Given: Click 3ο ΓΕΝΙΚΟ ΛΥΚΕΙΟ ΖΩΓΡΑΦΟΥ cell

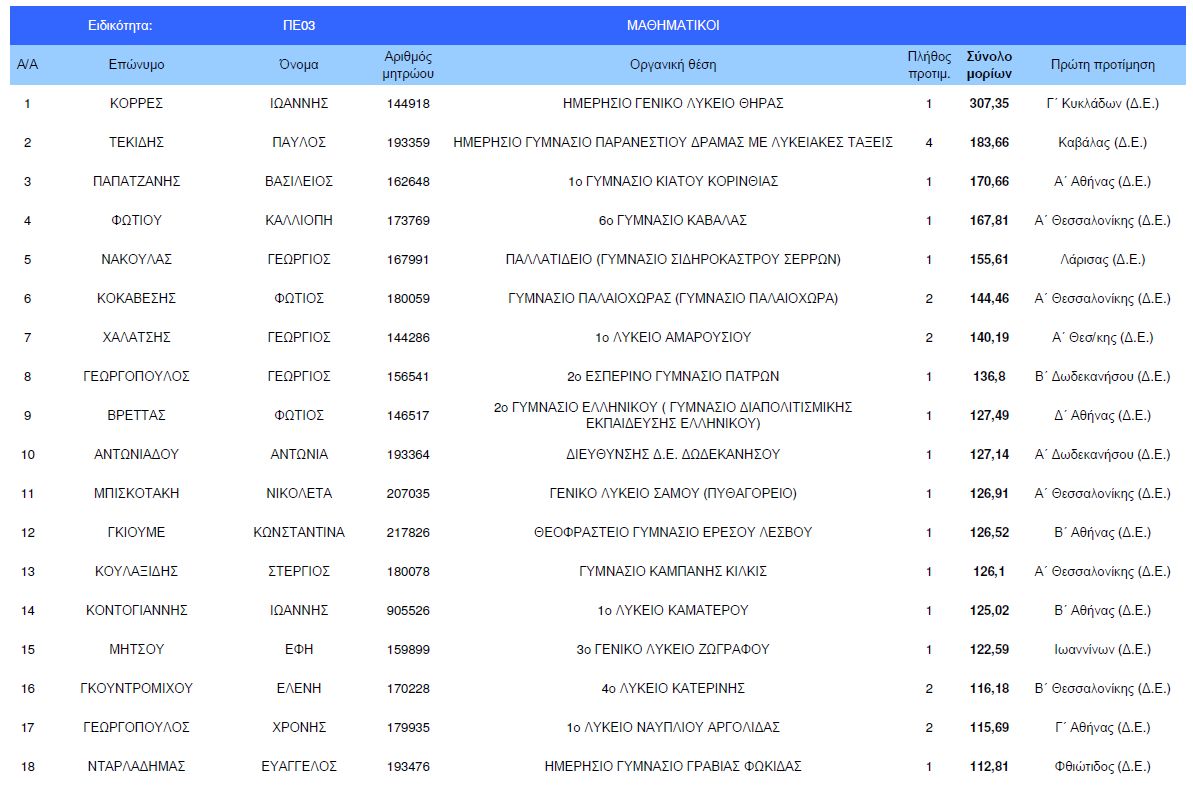Looking at the screenshot, I should coord(673,649).
